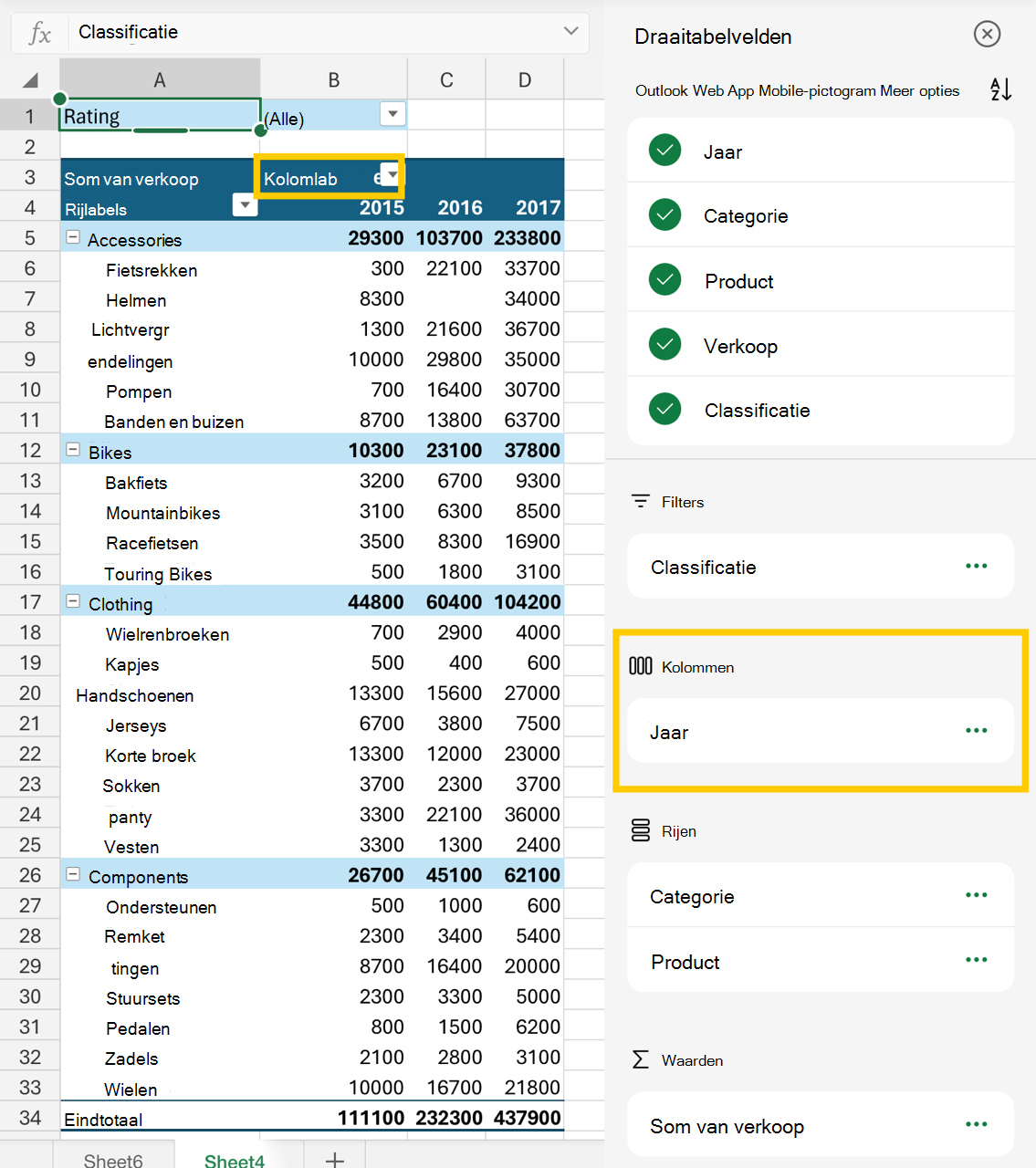Viewport: 1036px width, 1168px height.
Task: Close the Draaitabelvelden pane
Action: point(987,35)
